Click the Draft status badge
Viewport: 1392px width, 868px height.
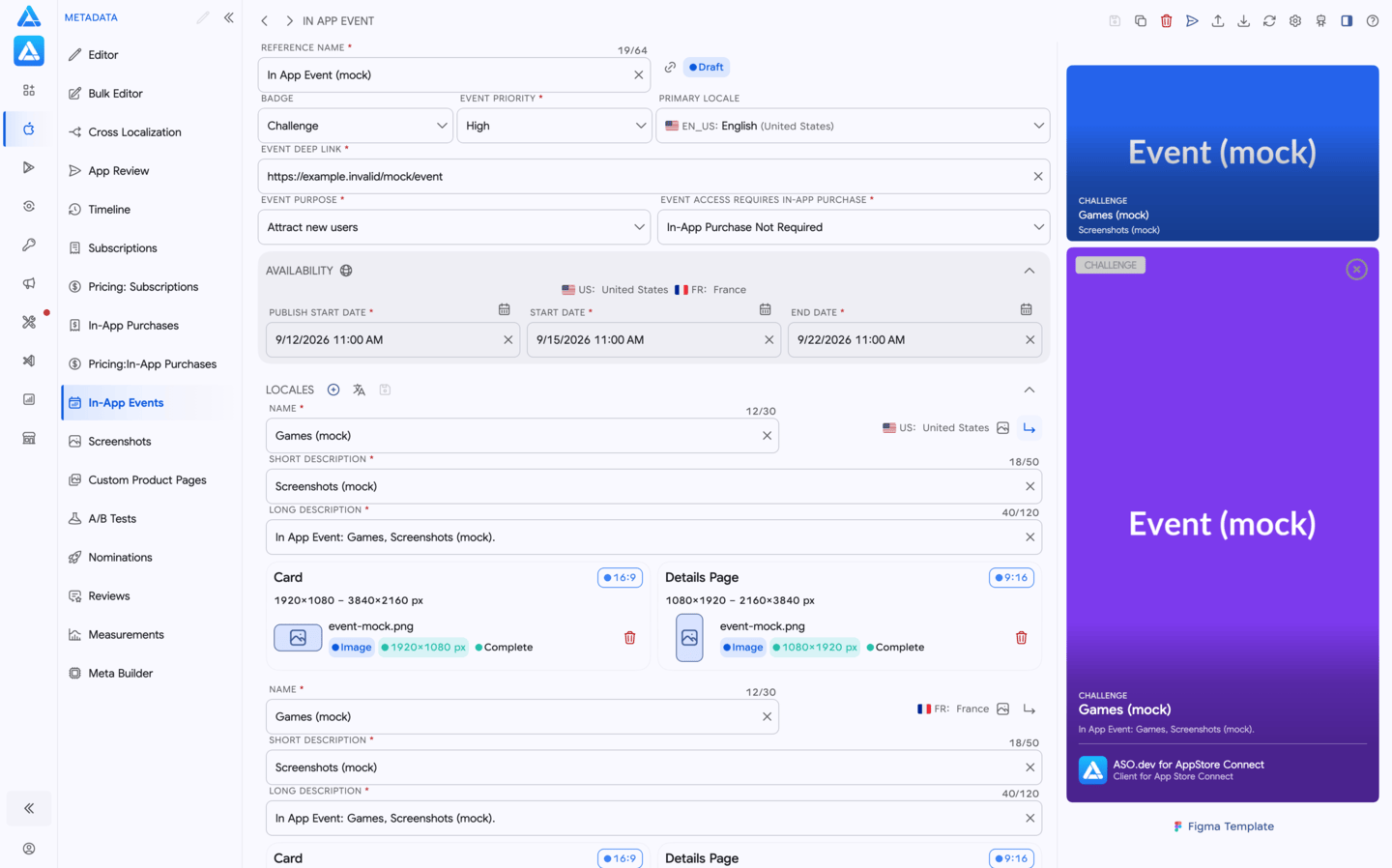[707, 67]
